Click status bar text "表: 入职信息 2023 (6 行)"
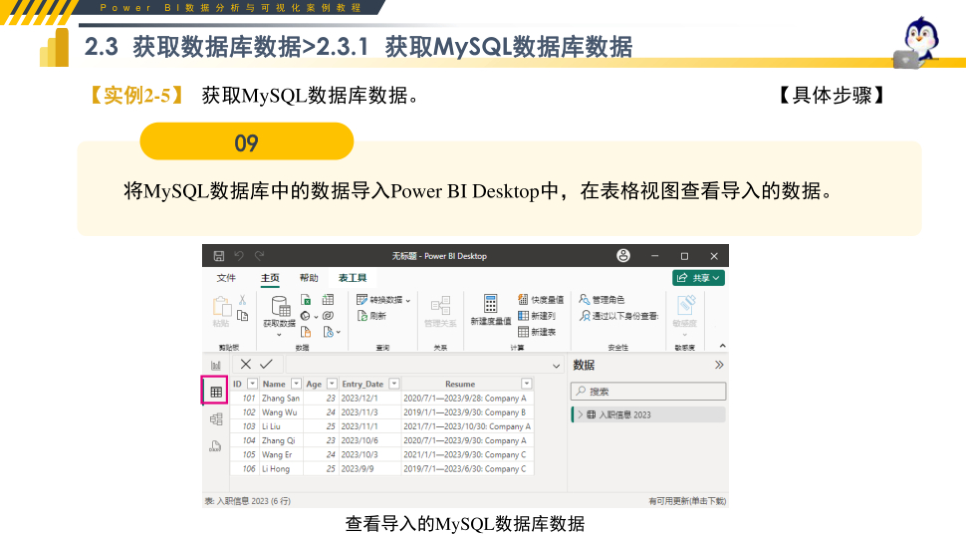966x544 pixels. 248,501
